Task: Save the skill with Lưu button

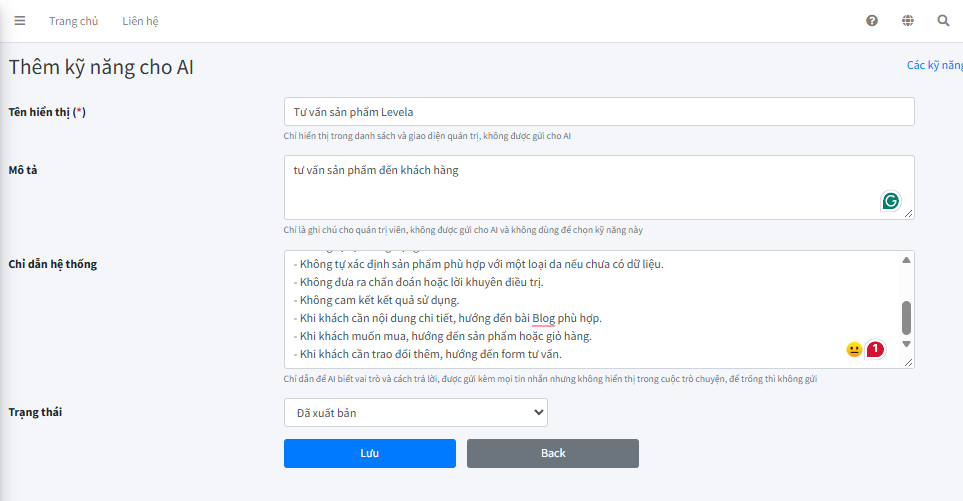Action: pos(370,453)
